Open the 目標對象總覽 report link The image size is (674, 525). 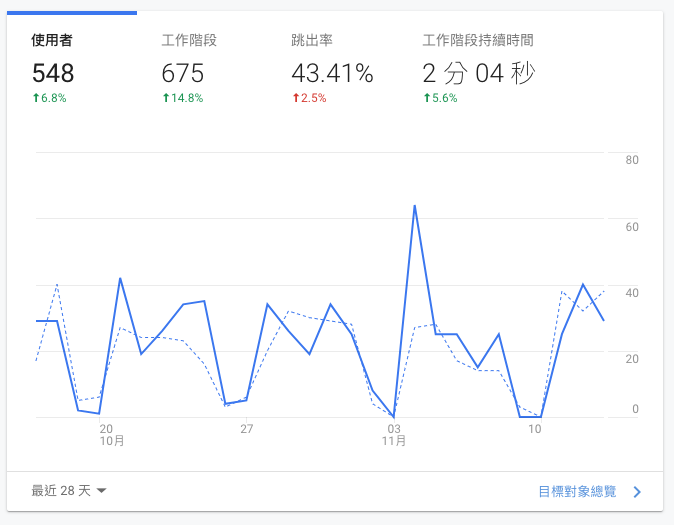point(577,491)
